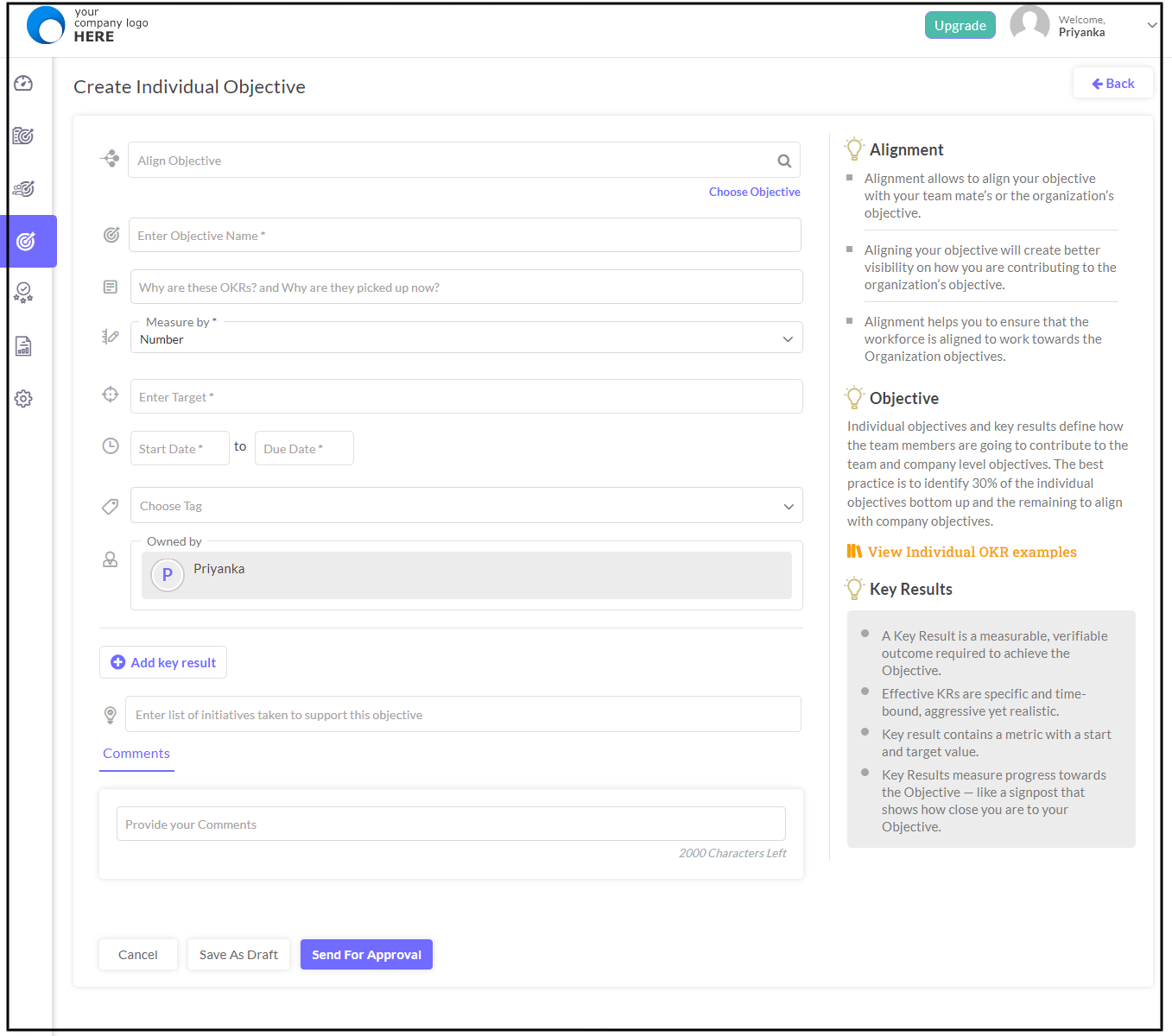Click the tag icon next to Choose Tag
Viewport: 1172px width, 1036px height.
(110, 506)
